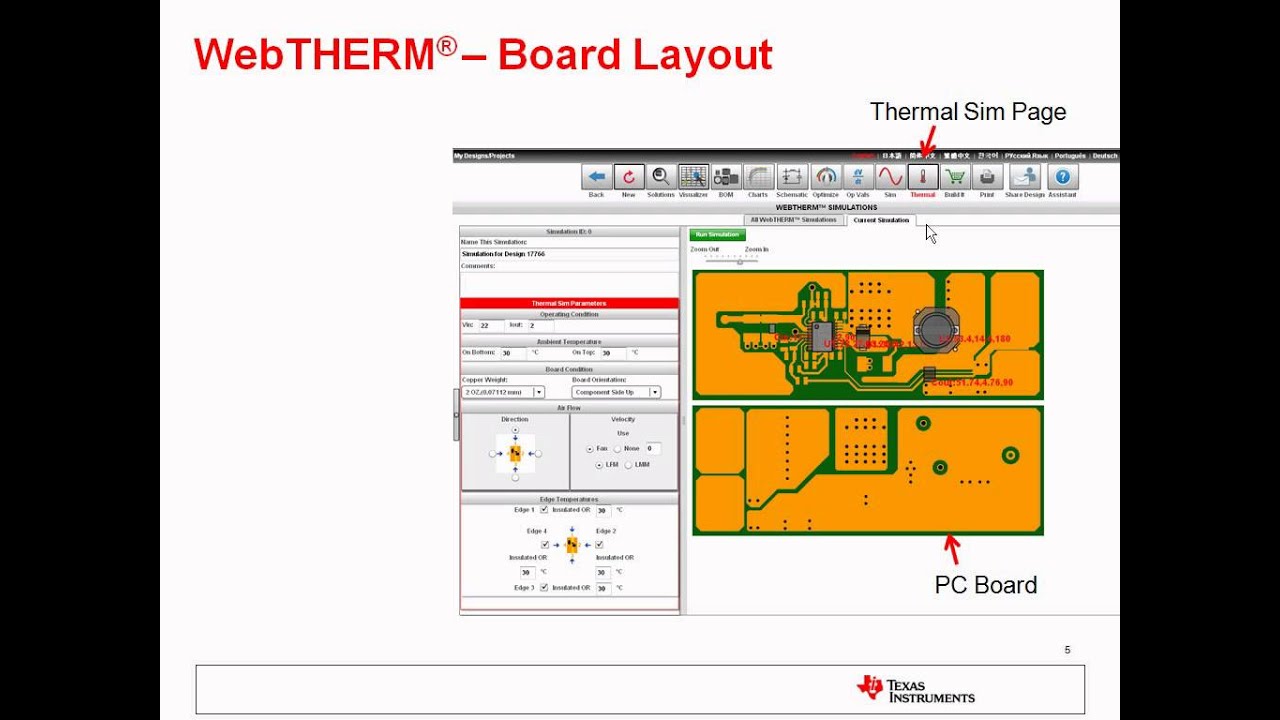Image resolution: width=1280 pixels, height=720 pixels.
Task: Click the Back arrow toolbar icon
Action: [x=597, y=177]
